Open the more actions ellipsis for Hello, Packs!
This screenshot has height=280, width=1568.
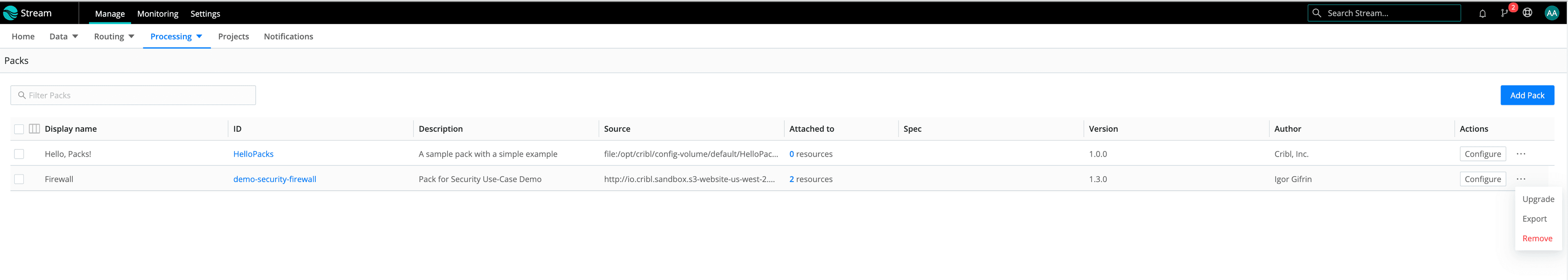pos(1521,154)
